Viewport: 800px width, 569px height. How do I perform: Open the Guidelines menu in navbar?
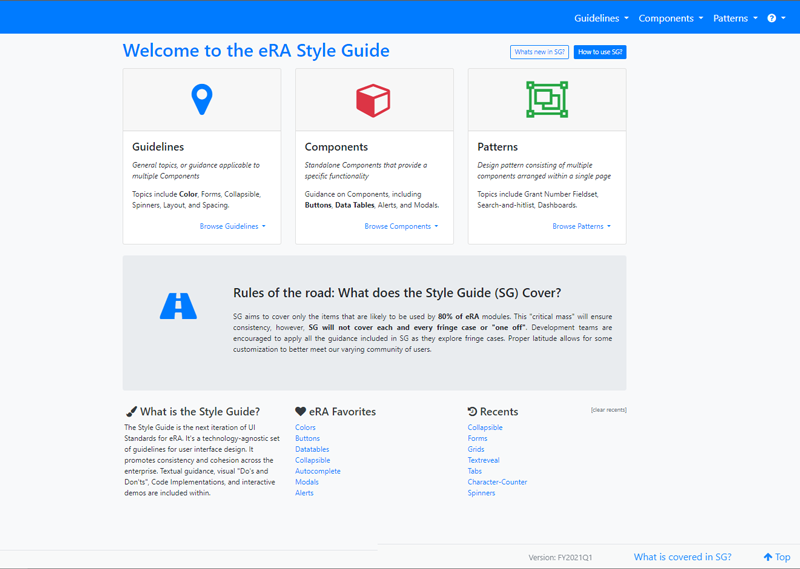pos(601,18)
